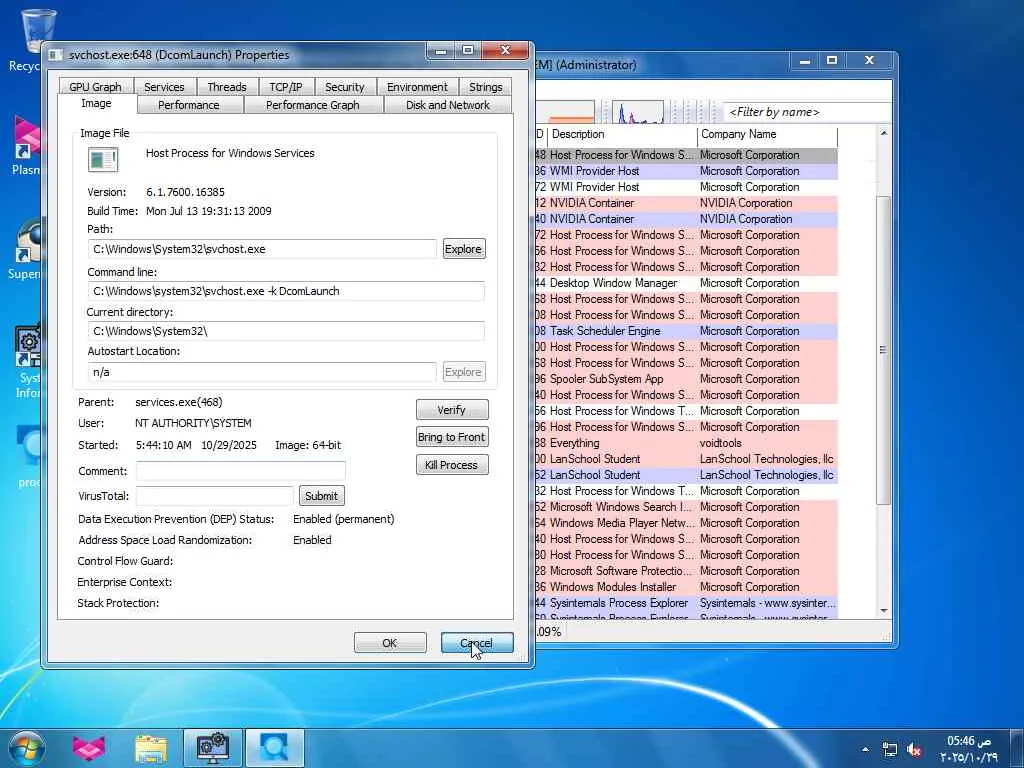1024x768 pixels.
Task: Open the Windows Start menu
Action: tap(26, 748)
